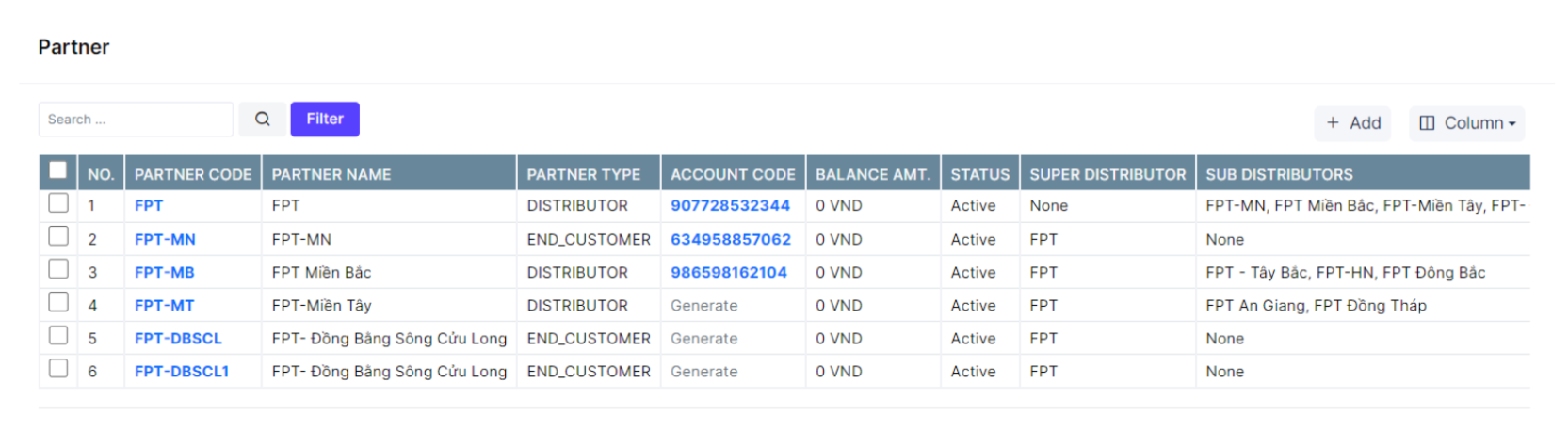Check the checkbox for row FPT-DBSCL

coord(58,335)
